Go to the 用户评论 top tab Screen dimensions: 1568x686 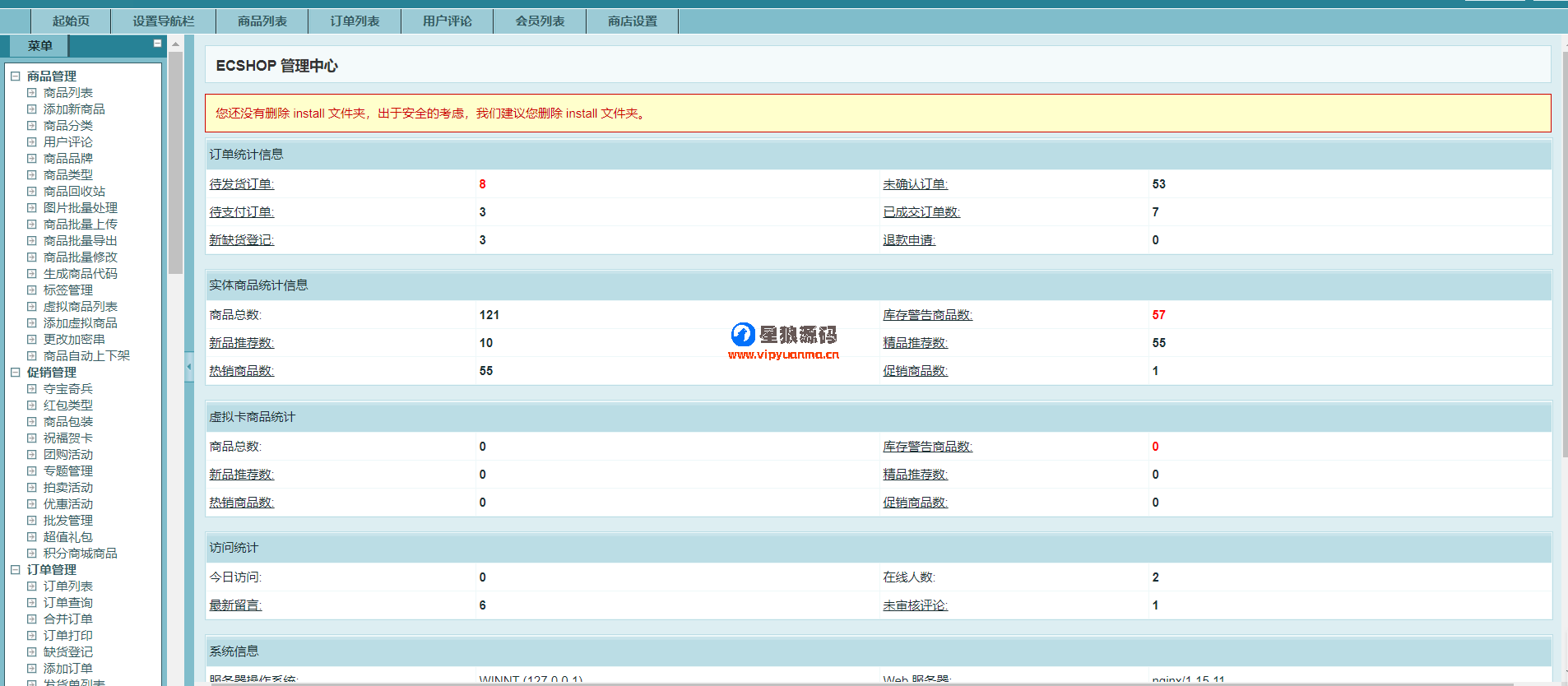[x=448, y=21]
